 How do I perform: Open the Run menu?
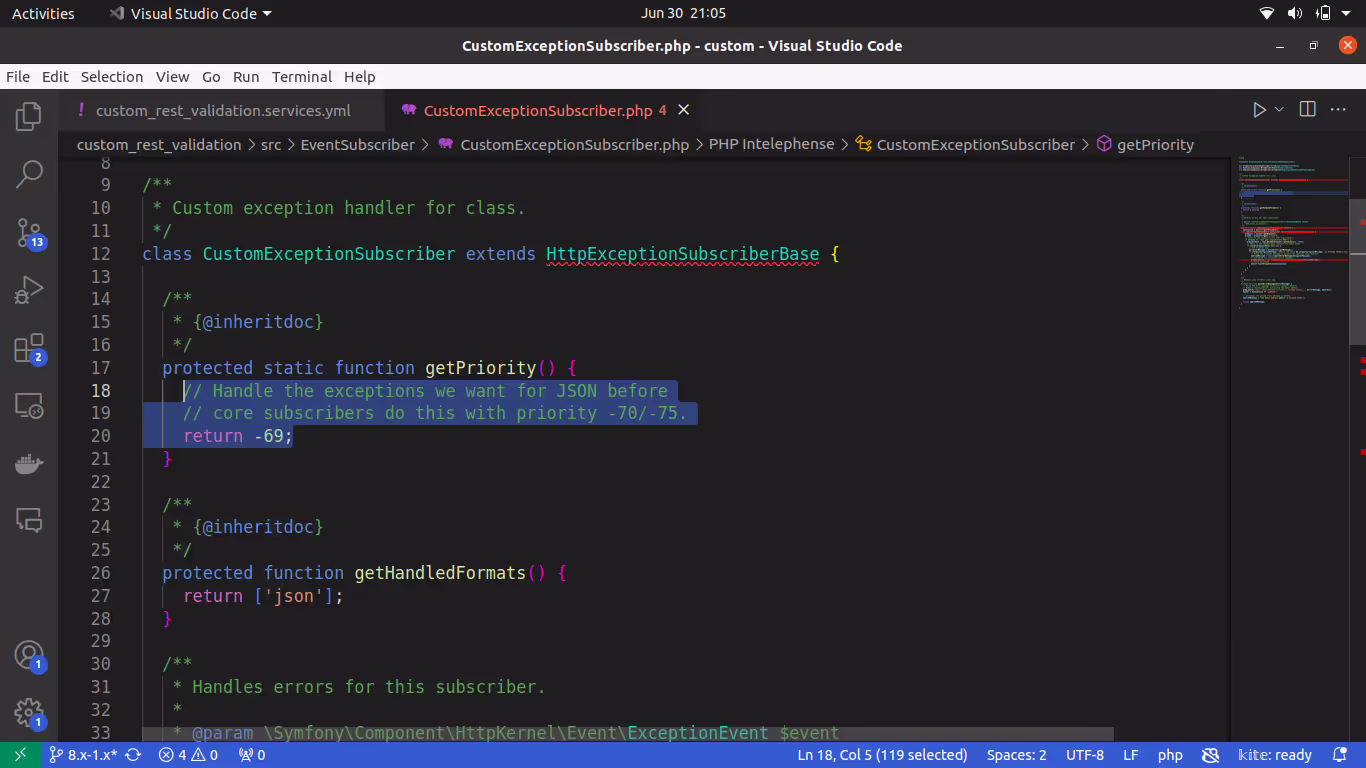point(246,77)
